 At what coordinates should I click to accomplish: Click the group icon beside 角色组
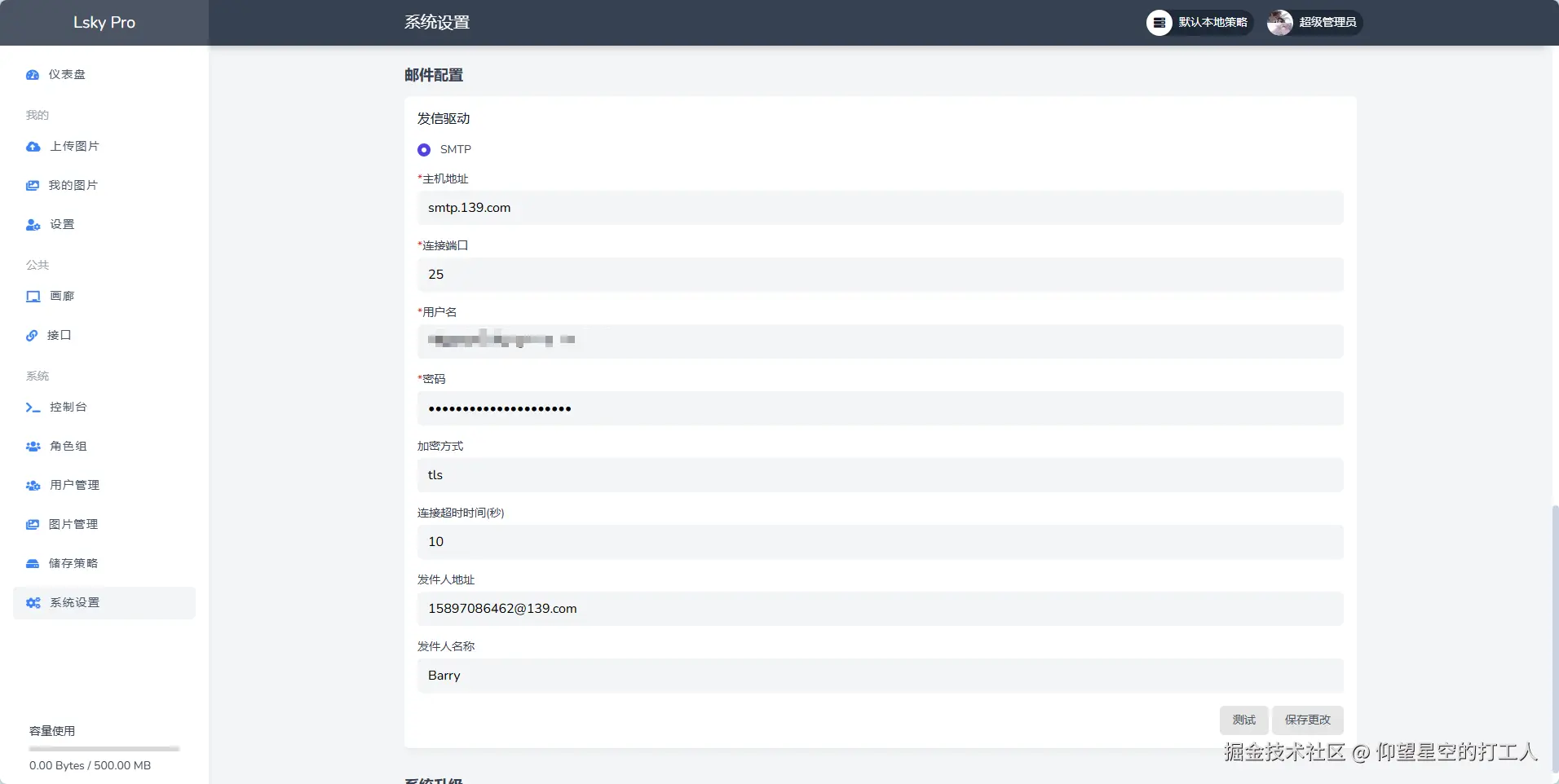33,447
